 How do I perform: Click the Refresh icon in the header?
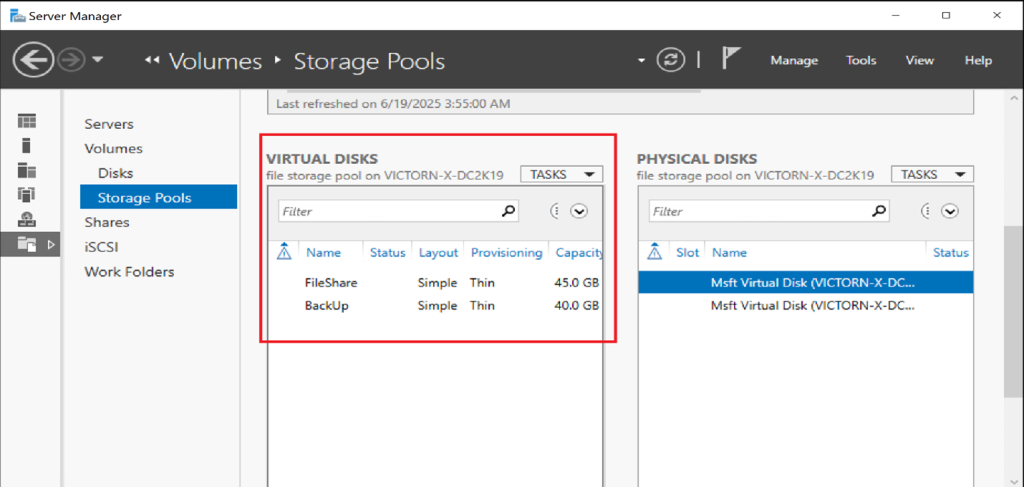pos(670,60)
